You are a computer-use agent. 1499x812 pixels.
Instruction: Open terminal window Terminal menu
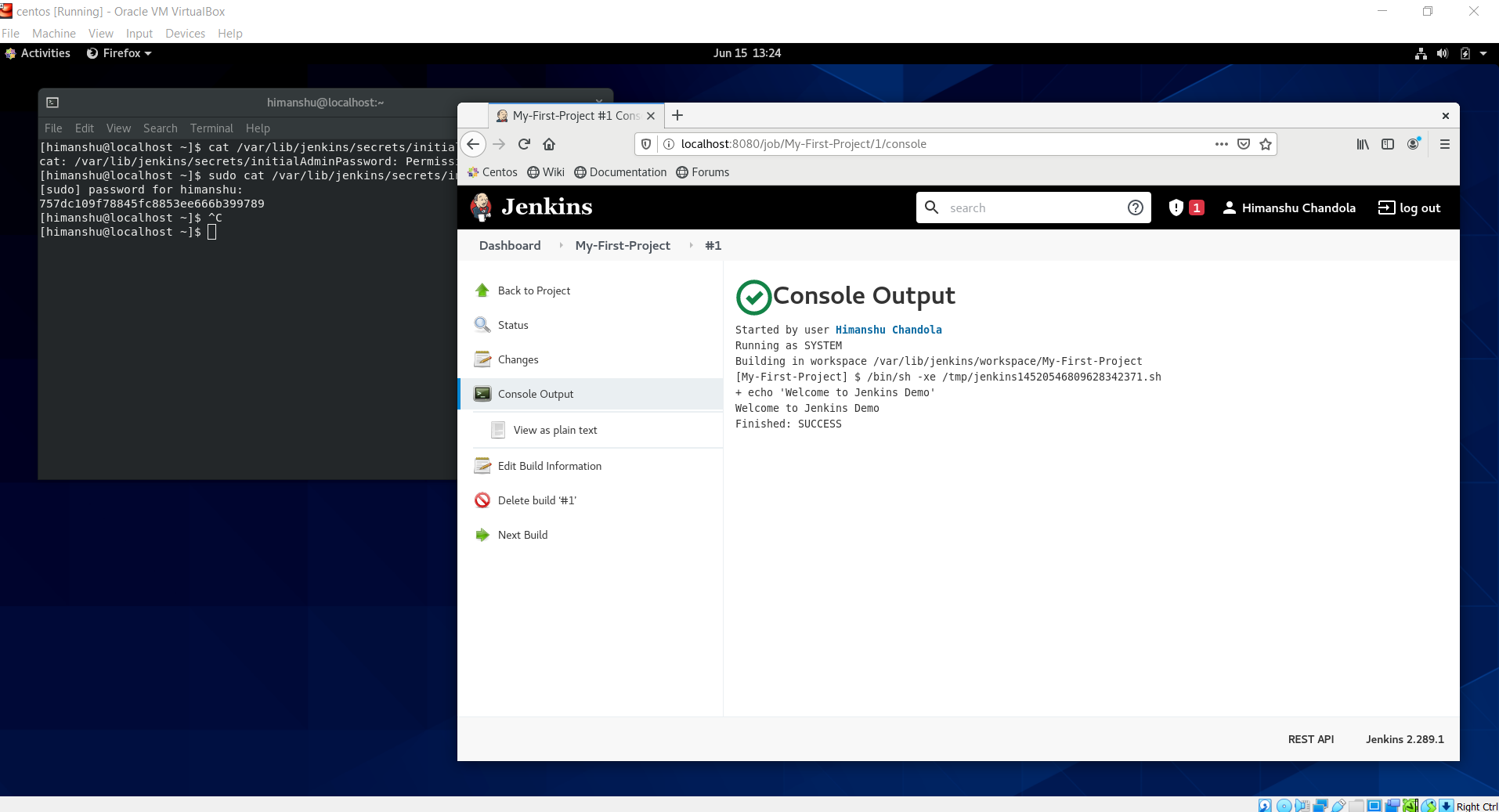coord(211,128)
